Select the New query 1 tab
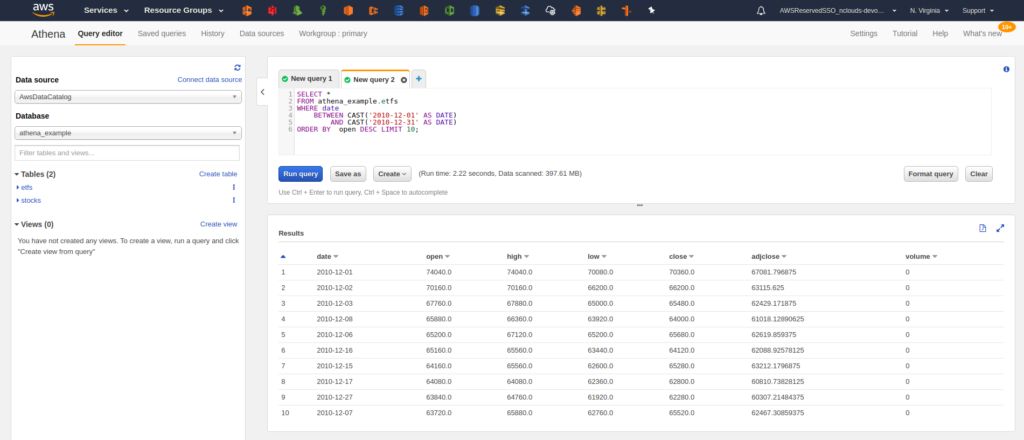Viewport: 1024px width, 440px height. (308, 79)
